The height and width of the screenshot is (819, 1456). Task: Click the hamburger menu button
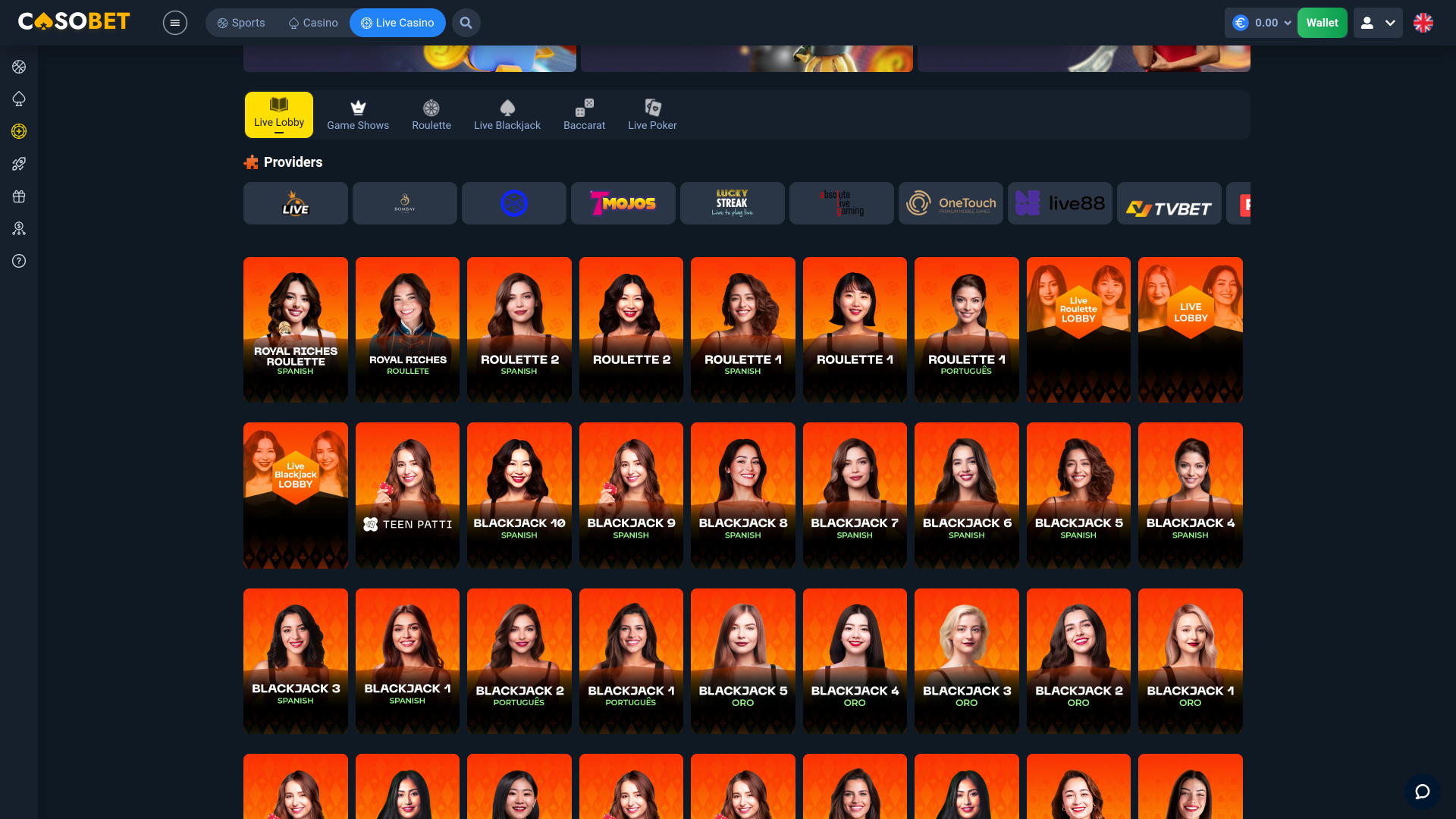[x=175, y=23]
